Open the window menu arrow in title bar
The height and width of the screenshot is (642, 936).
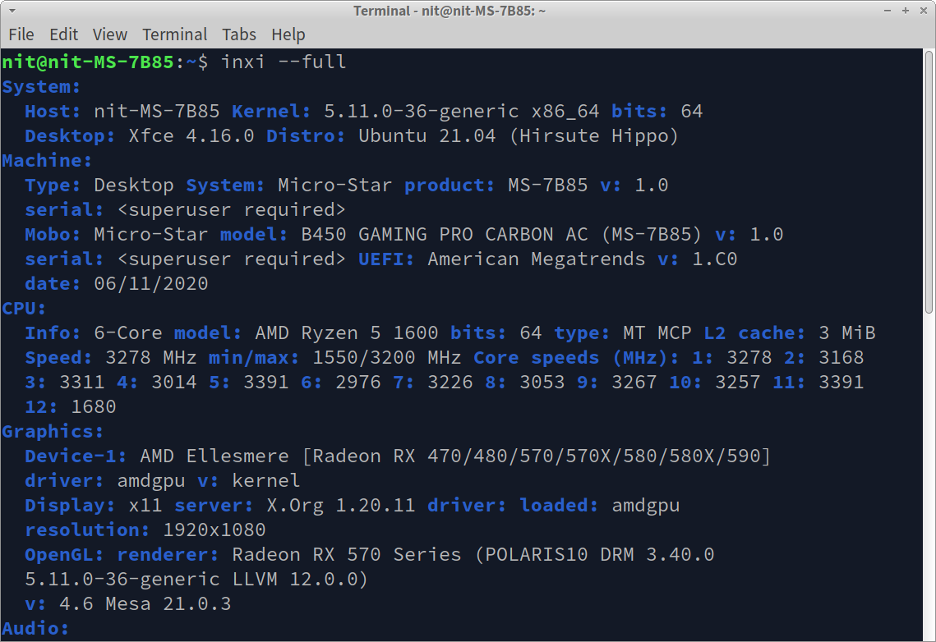pos(12,11)
